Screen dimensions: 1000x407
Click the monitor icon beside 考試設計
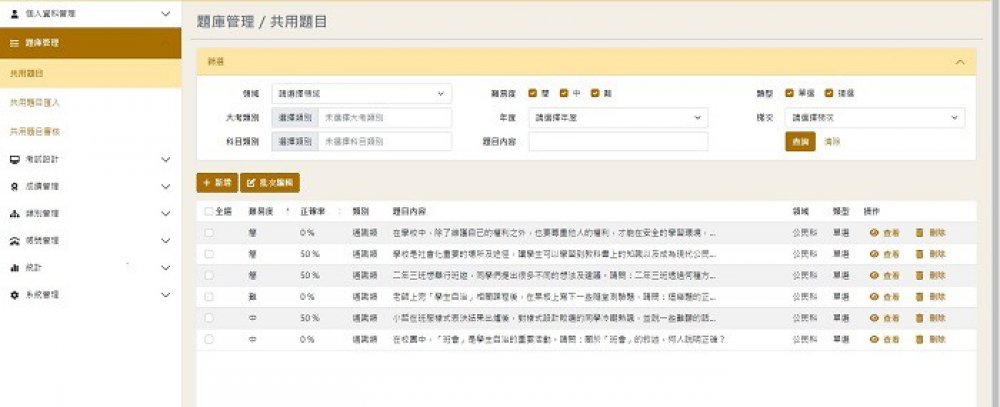coord(14,159)
